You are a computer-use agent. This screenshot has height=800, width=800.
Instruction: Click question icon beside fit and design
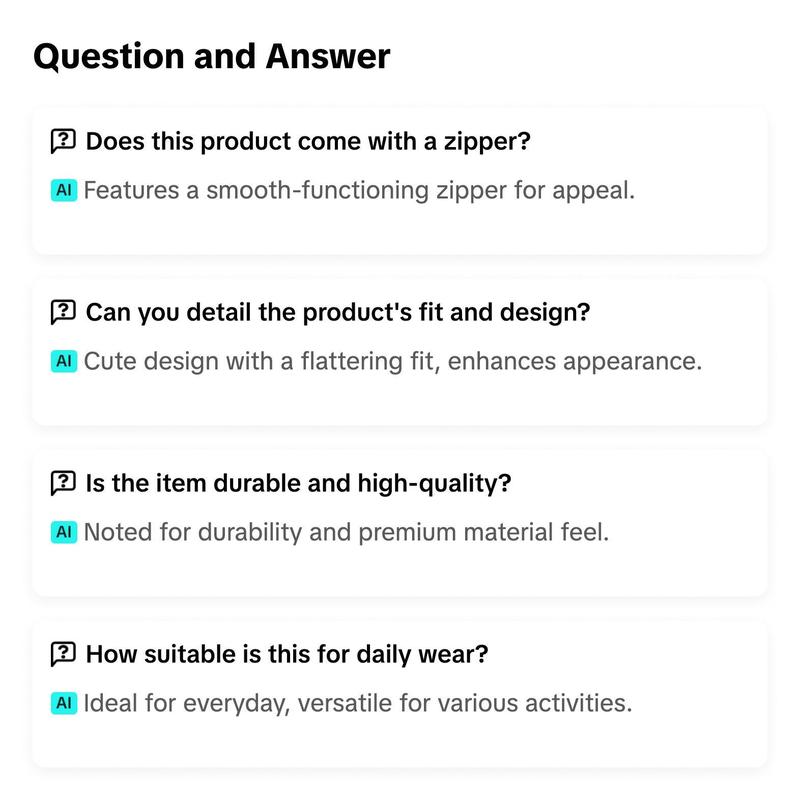point(63,312)
